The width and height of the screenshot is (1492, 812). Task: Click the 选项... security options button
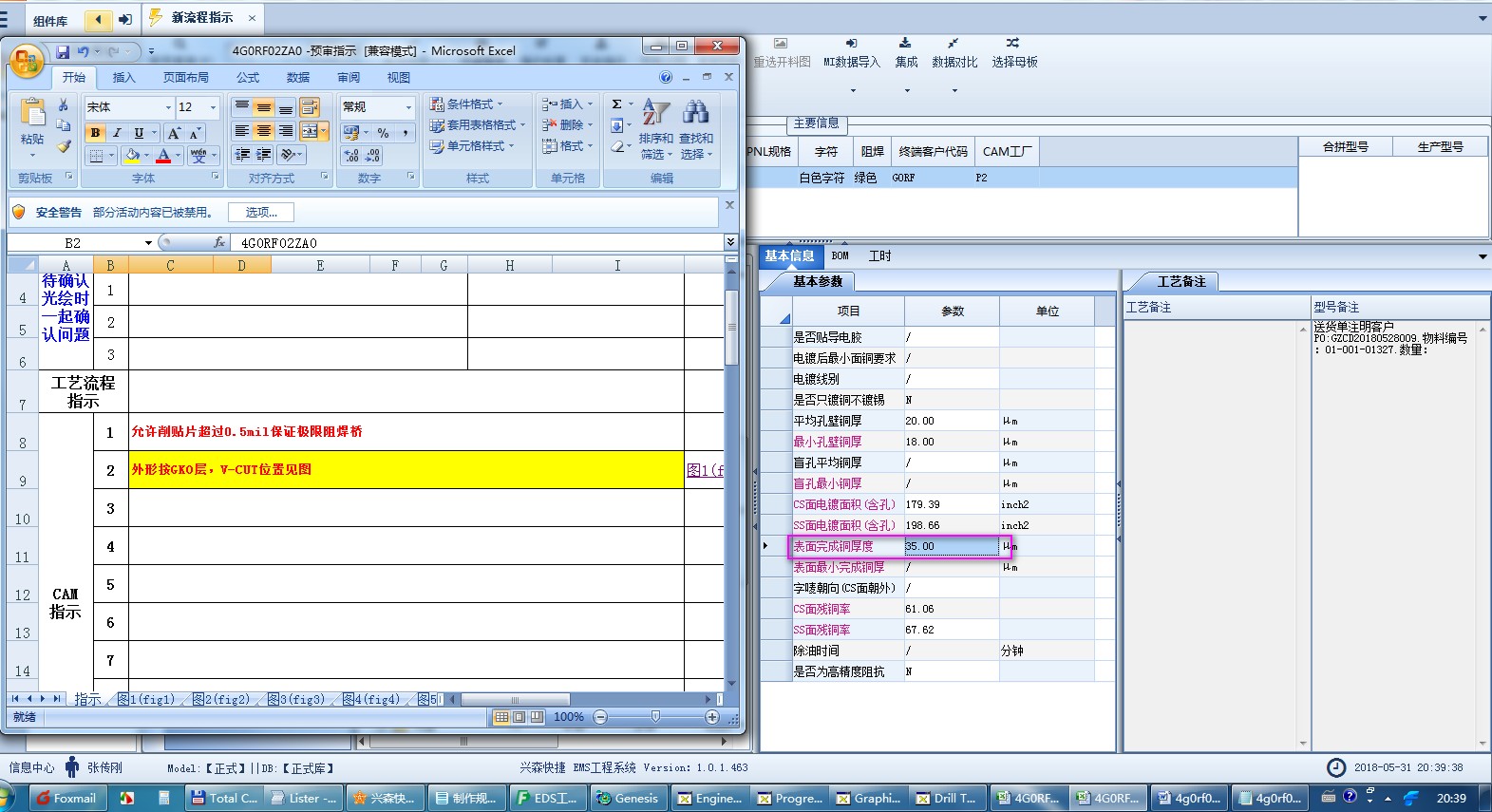pos(261,213)
